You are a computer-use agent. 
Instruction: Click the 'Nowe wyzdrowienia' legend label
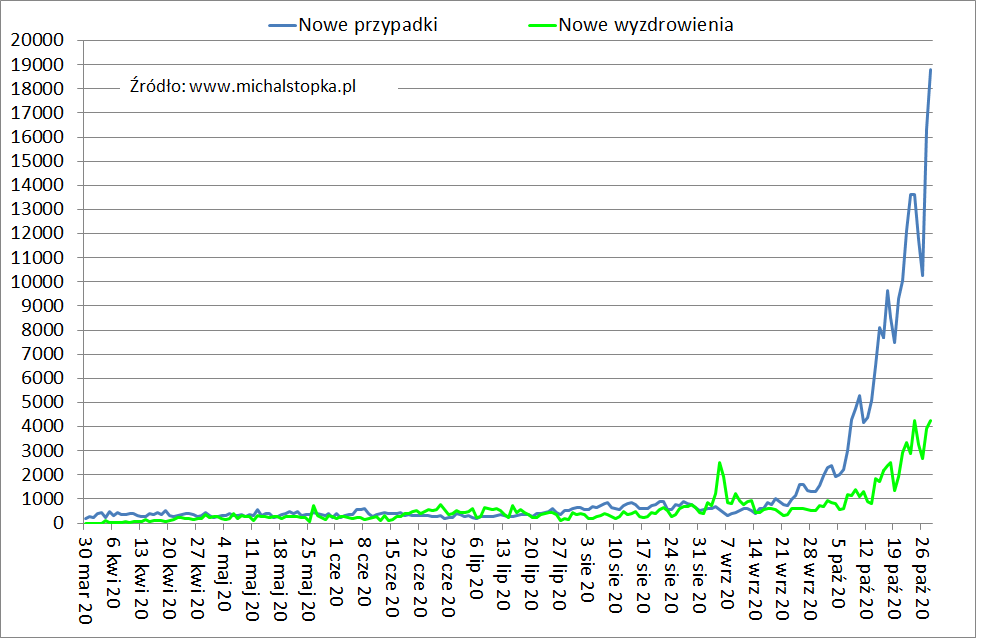pos(646,25)
